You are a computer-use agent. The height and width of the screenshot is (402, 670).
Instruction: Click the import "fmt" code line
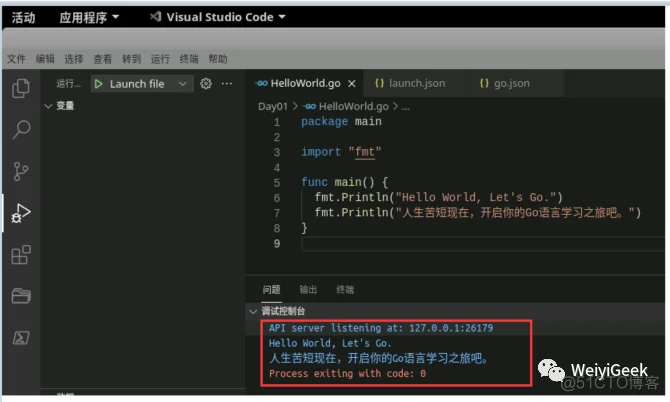[x=341, y=152]
